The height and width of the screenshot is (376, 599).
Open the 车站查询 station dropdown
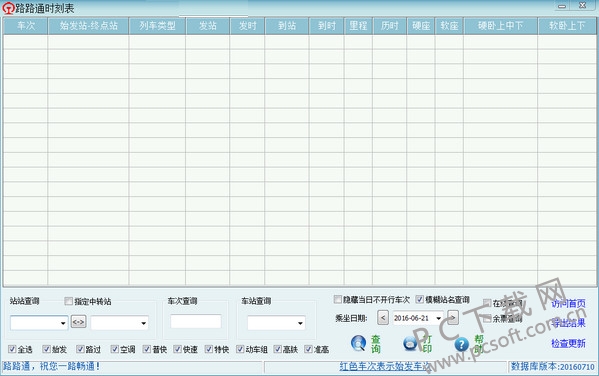click(x=301, y=323)
